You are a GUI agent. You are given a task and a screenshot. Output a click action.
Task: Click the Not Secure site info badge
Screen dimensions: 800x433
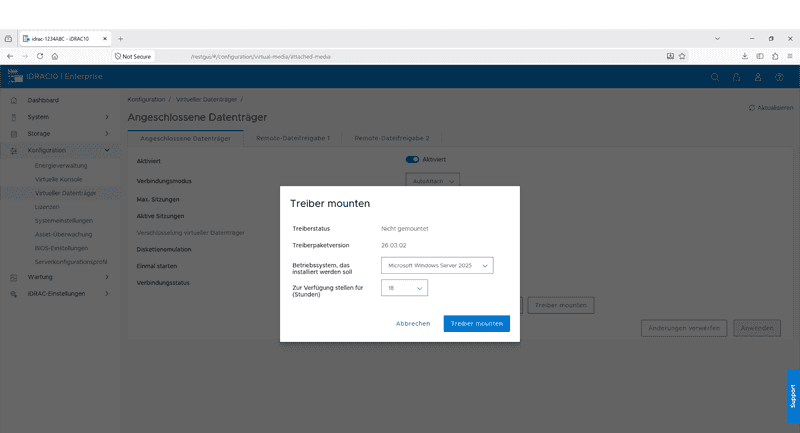pyautogui.click(x=133, y=56)
